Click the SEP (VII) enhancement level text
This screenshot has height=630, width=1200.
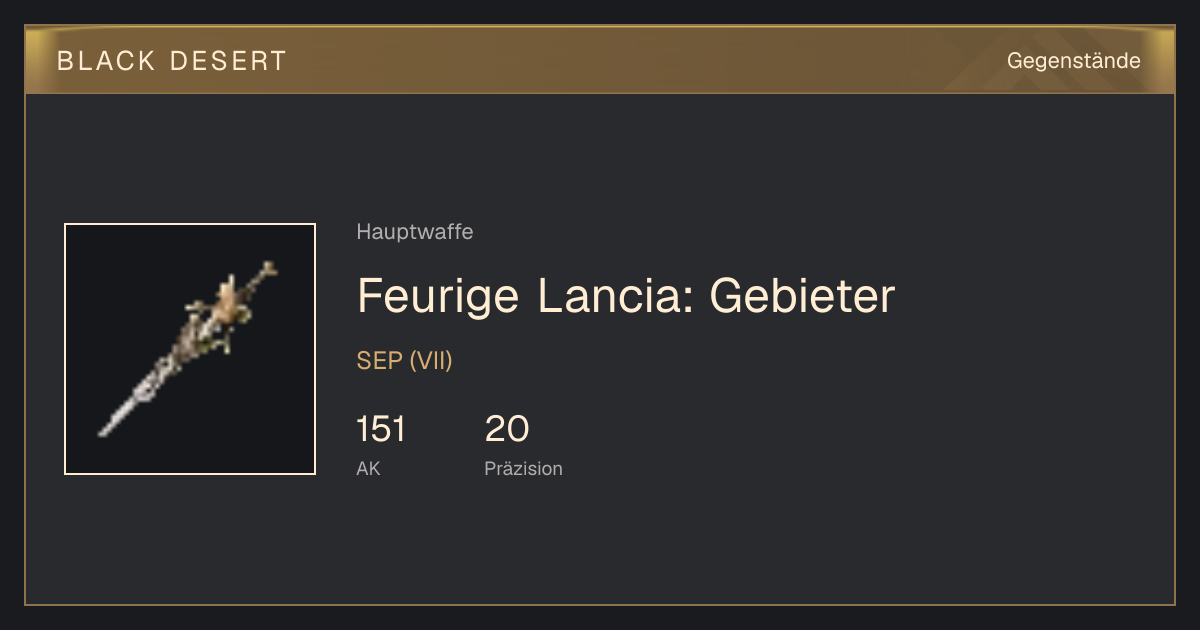[405, 361]
